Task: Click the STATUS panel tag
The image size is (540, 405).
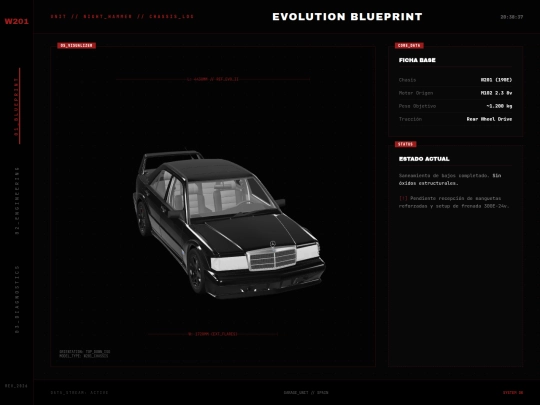Action: 405,144
